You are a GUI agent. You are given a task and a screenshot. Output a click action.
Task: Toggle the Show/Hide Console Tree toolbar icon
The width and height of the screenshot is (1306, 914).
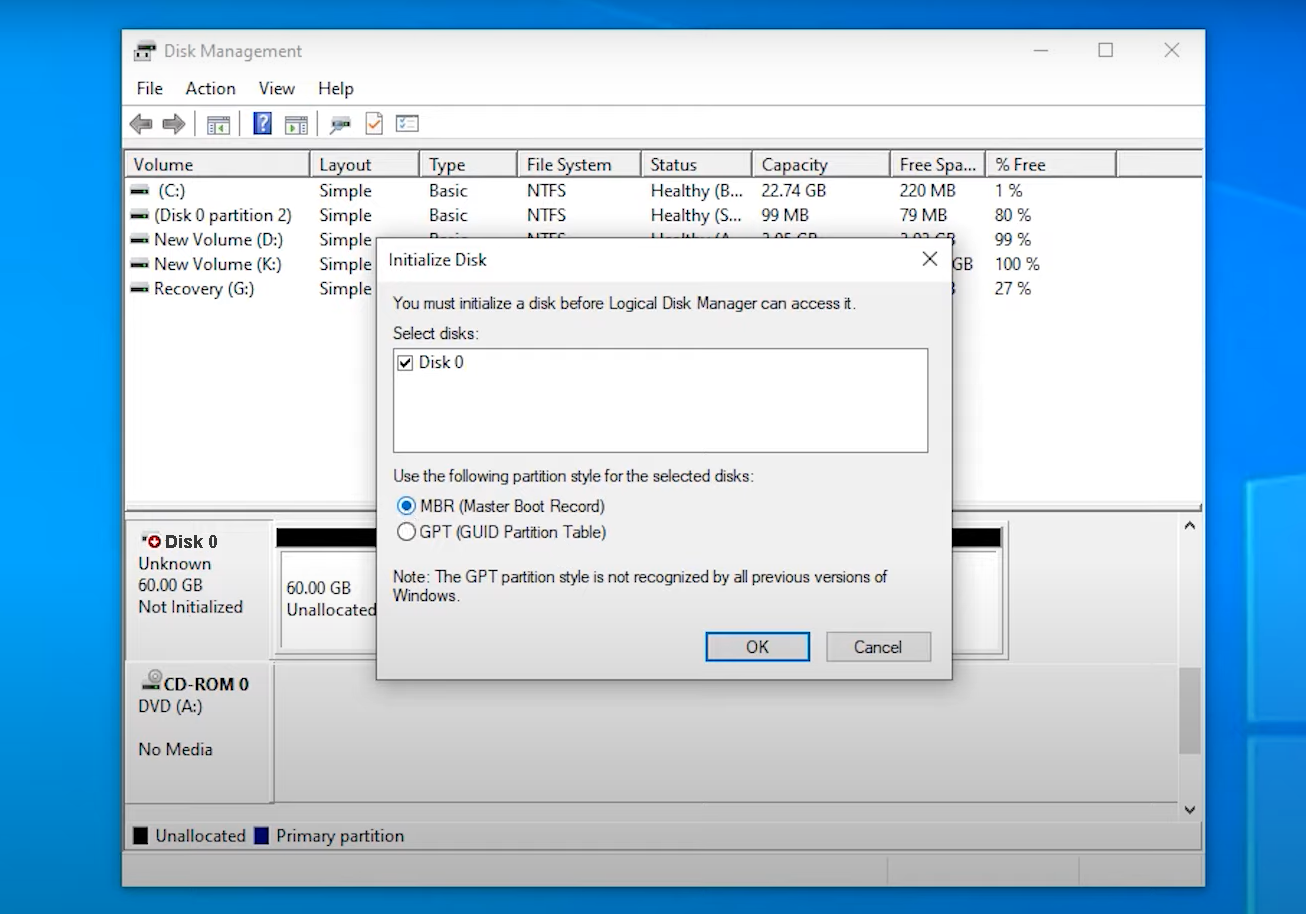coord(218,124)
